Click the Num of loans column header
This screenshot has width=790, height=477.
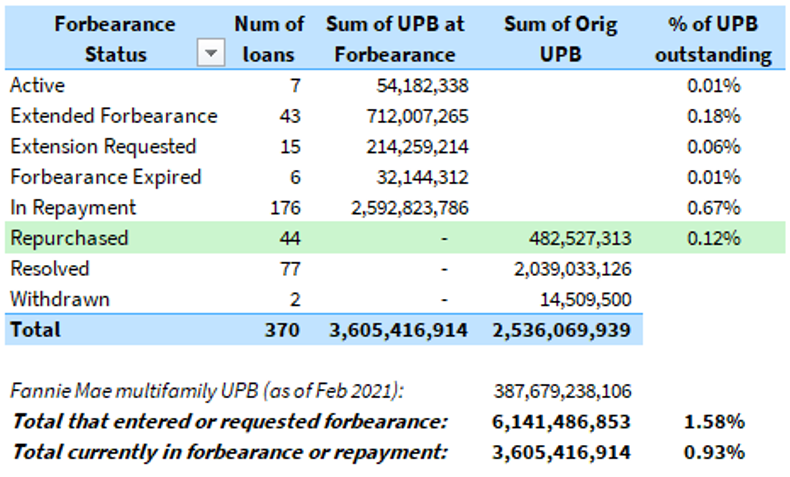point(268,38)
